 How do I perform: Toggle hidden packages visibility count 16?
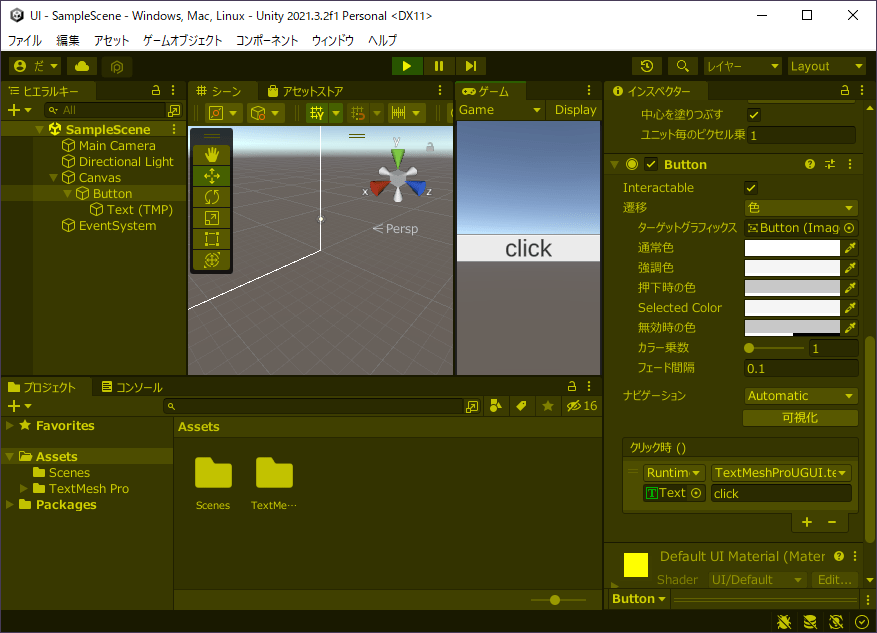(x=582, y=406)
